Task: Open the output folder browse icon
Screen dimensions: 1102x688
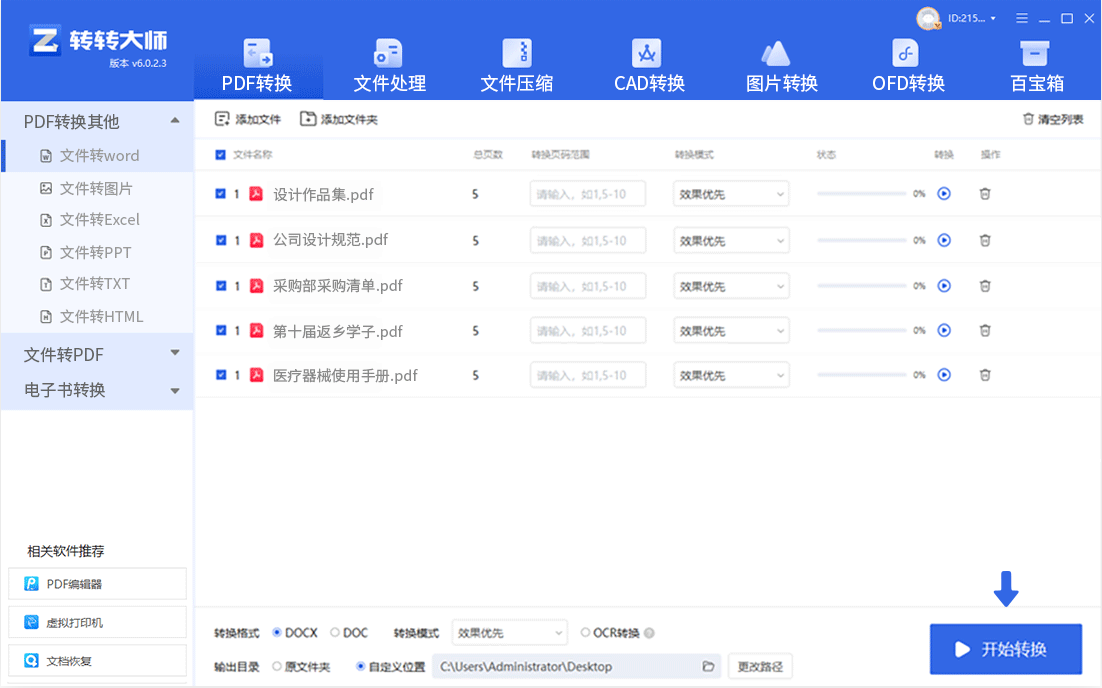Action: (708, 666)
